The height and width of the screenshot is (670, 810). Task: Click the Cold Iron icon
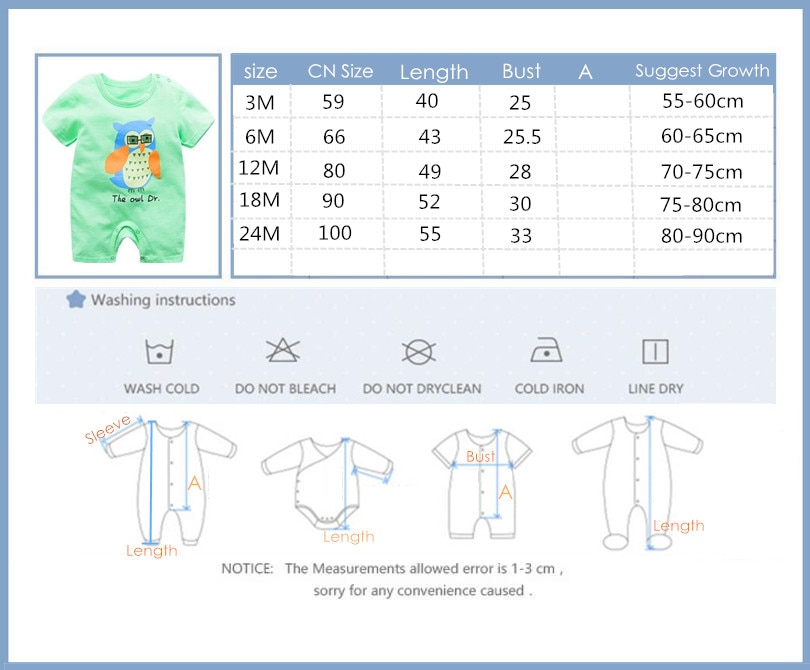pyautogui.click(x=545, y=352)
